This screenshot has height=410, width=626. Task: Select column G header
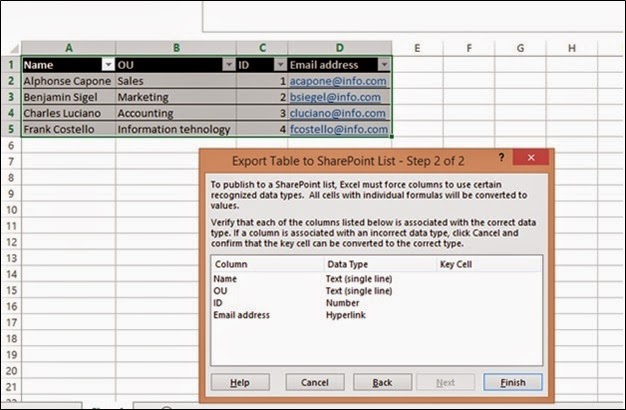(520, 48)
